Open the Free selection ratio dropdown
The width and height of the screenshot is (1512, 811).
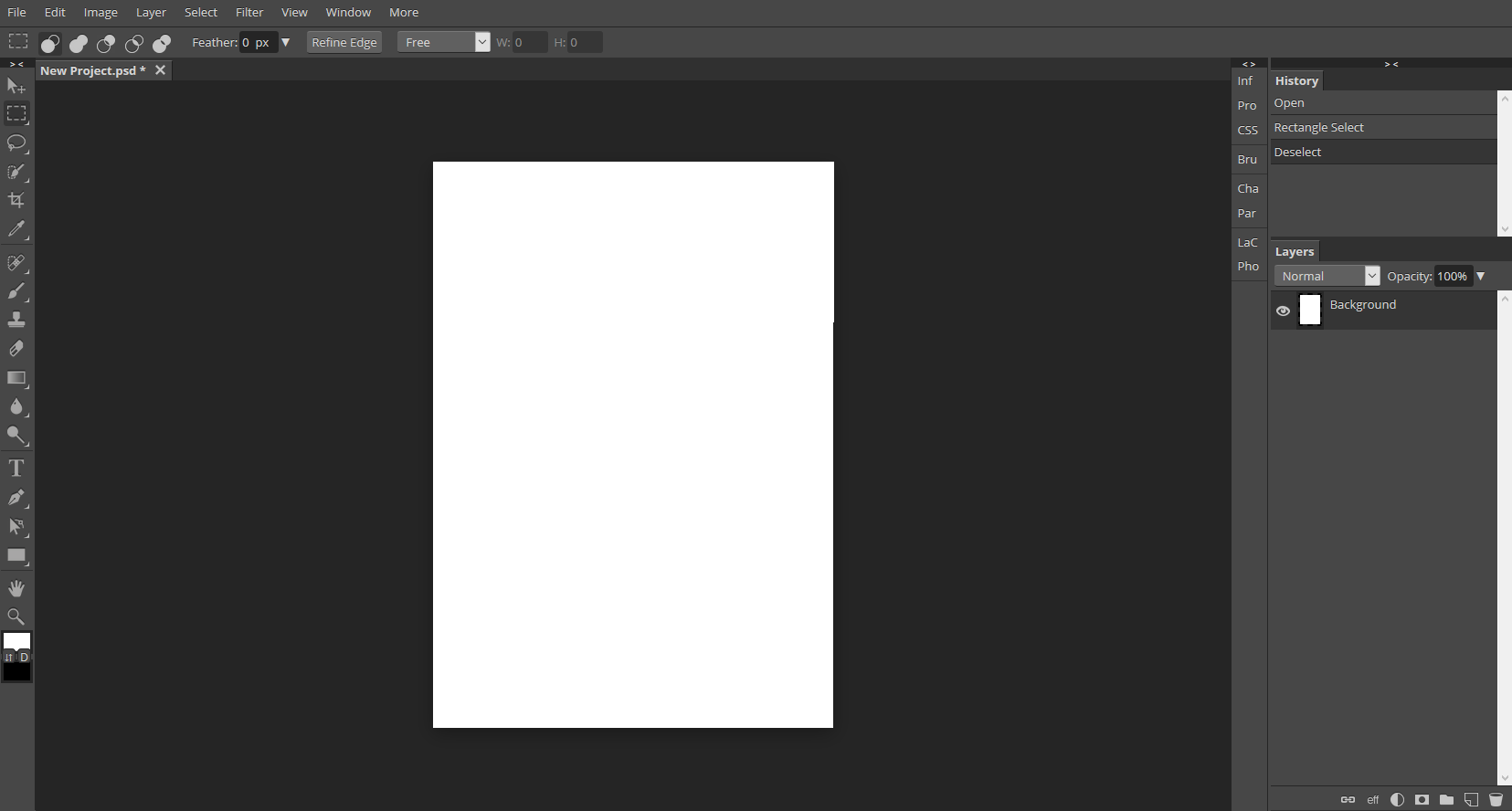pos(444,42)
